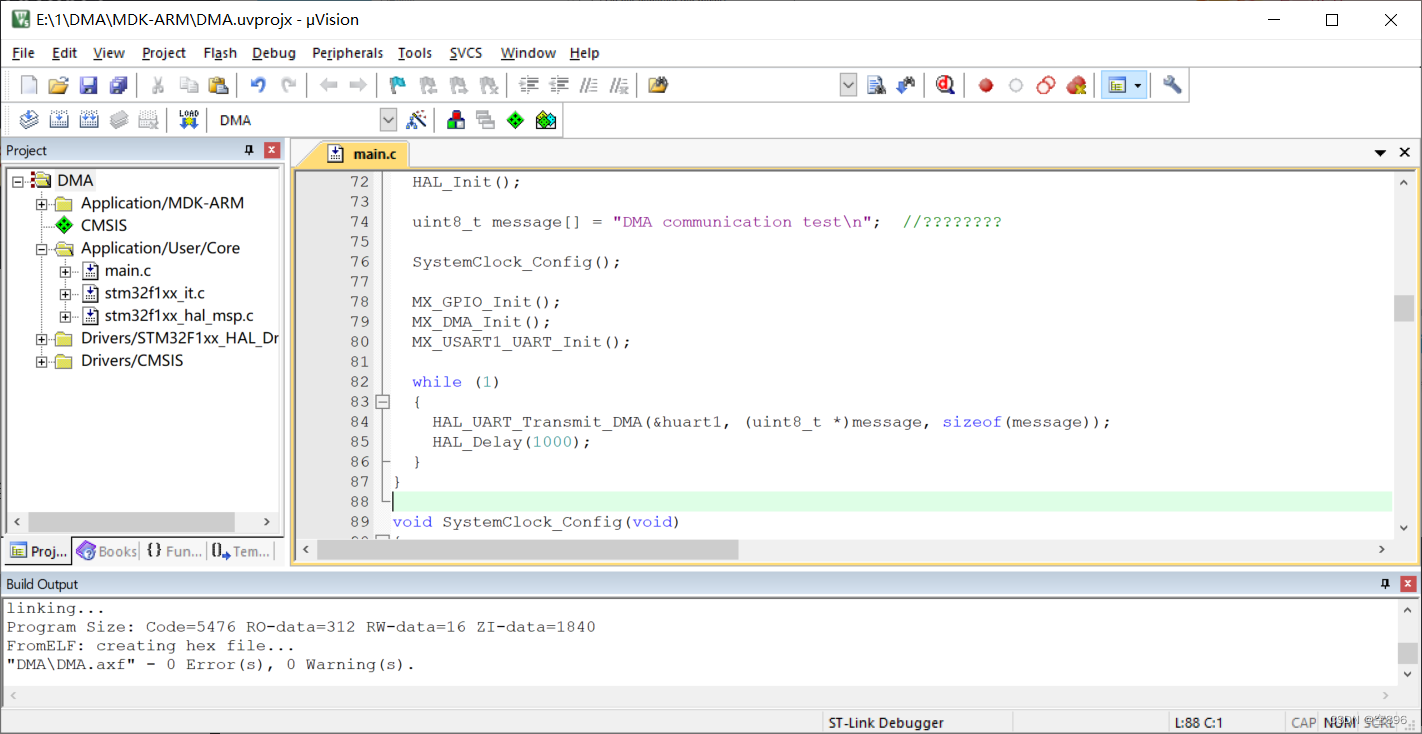The image size is (1422, 734).
Task: Switch to the Books tab
Action: click(106, 551)
